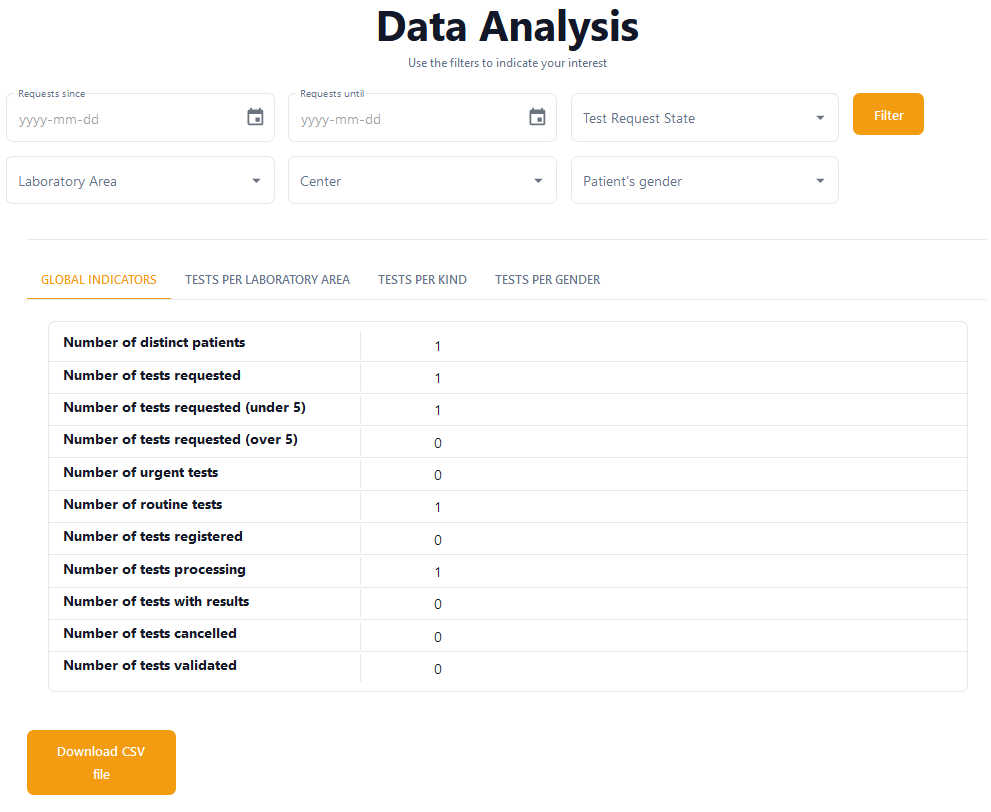Open the Patient's gender dropdown
Screen dimensions: 991x812
704,181
